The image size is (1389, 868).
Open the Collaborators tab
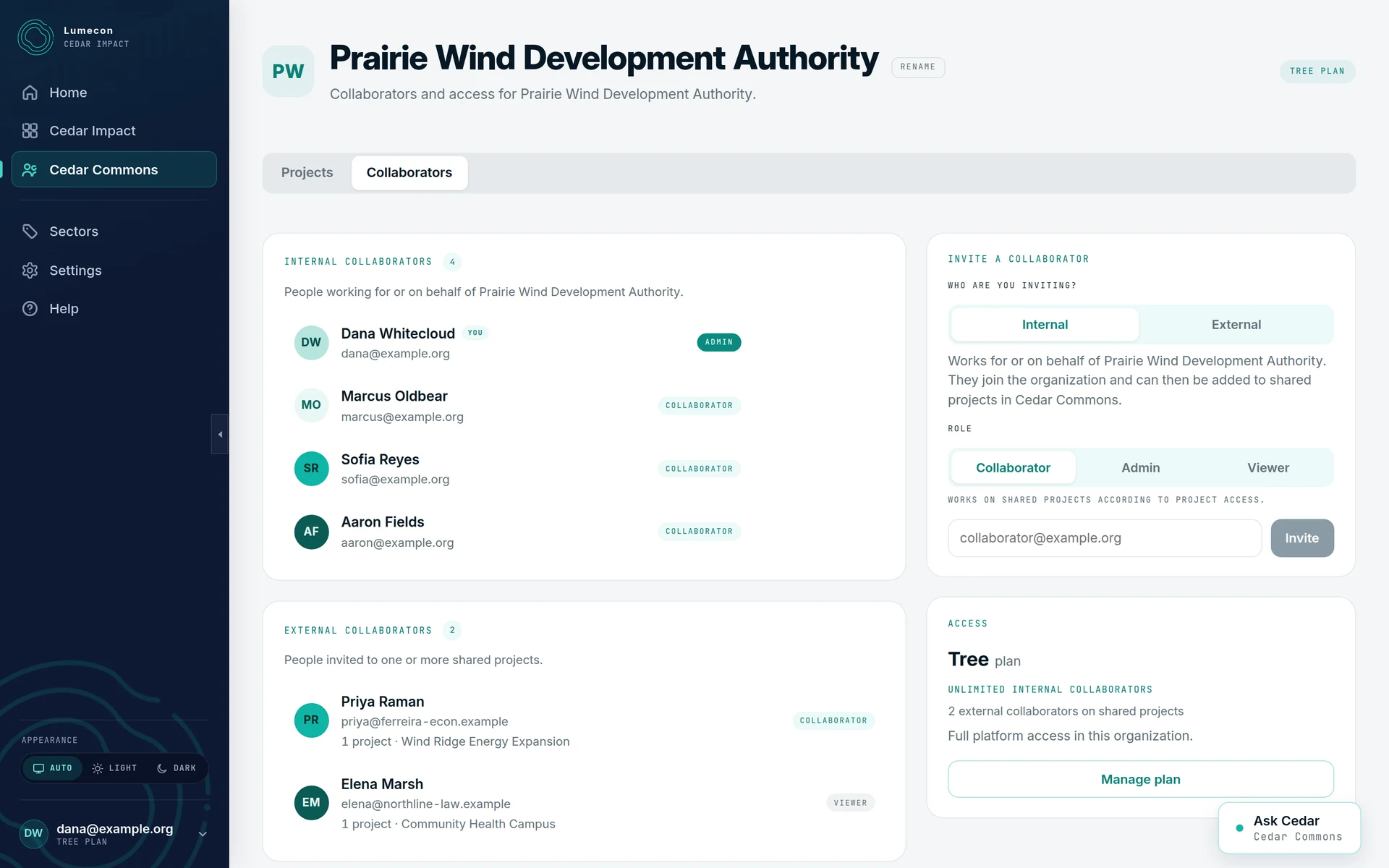pyautogui.click(x=409, y=173)
